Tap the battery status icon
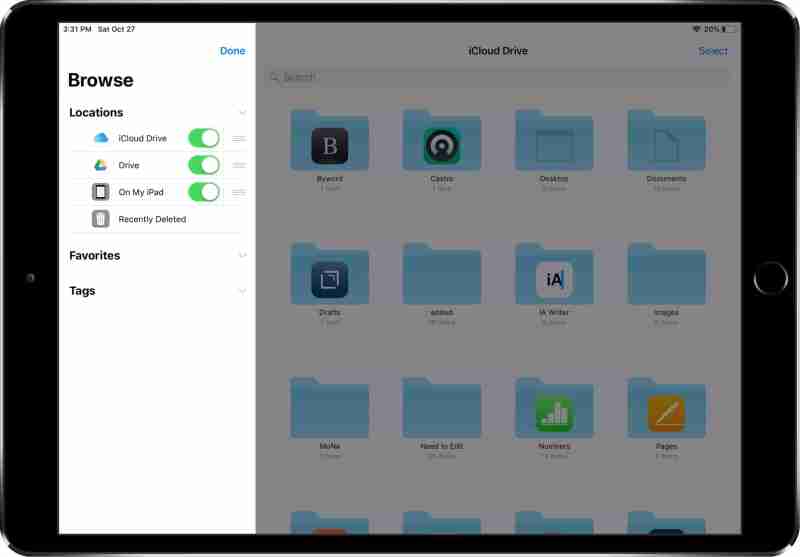The height and width of the screenshot is (557, 800). (728, 29)
